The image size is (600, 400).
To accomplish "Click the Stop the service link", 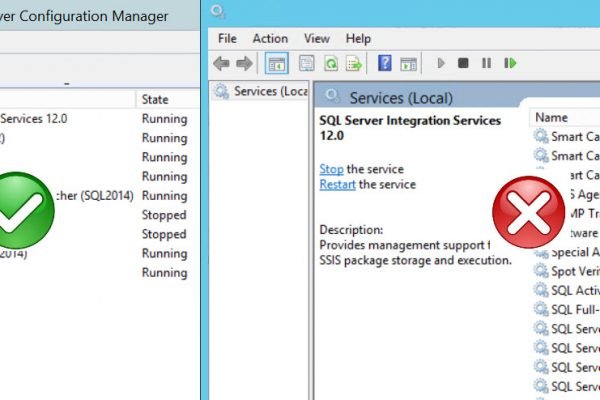I will point(331,169).
